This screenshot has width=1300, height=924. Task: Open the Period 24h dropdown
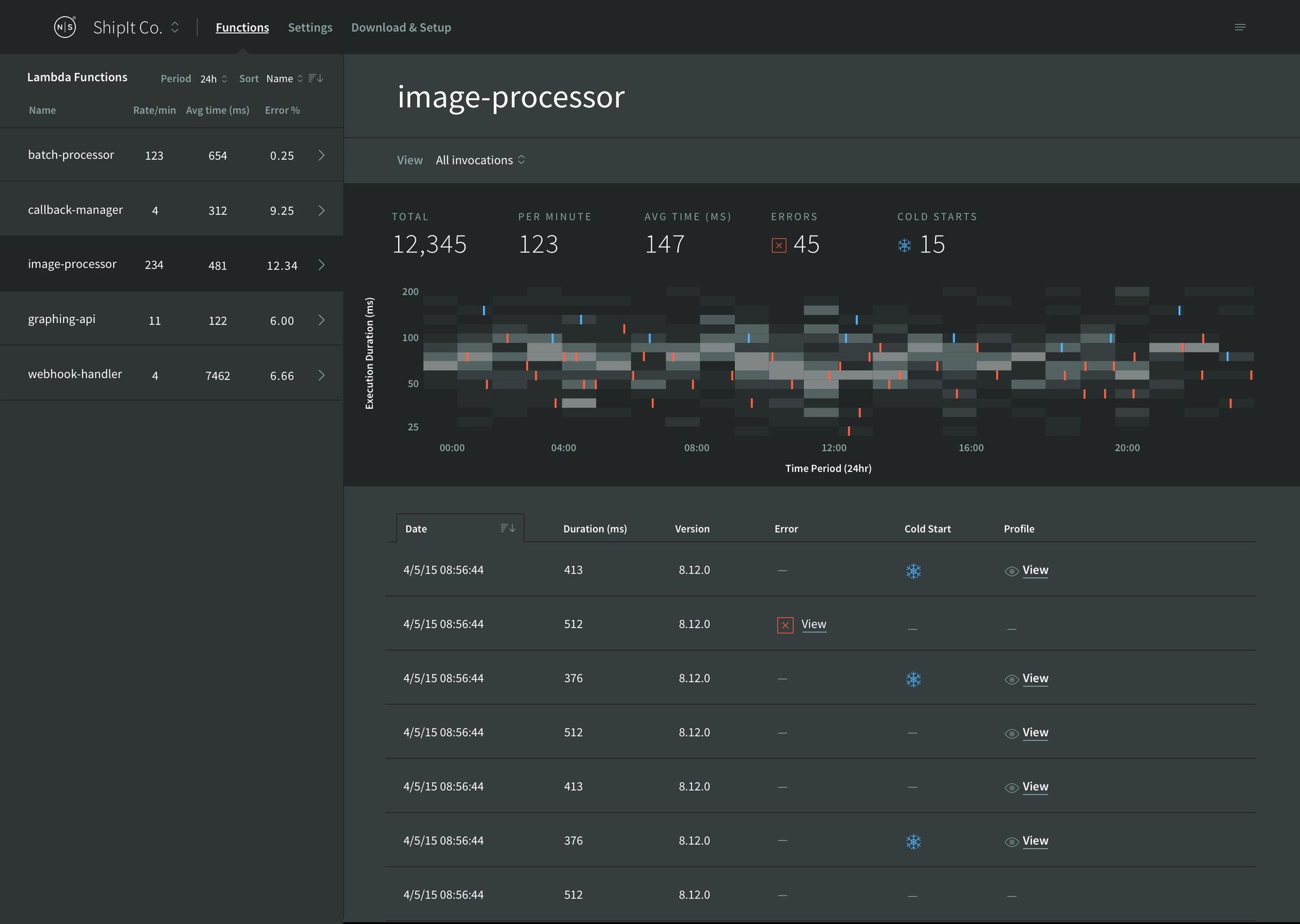coord(213,79)
